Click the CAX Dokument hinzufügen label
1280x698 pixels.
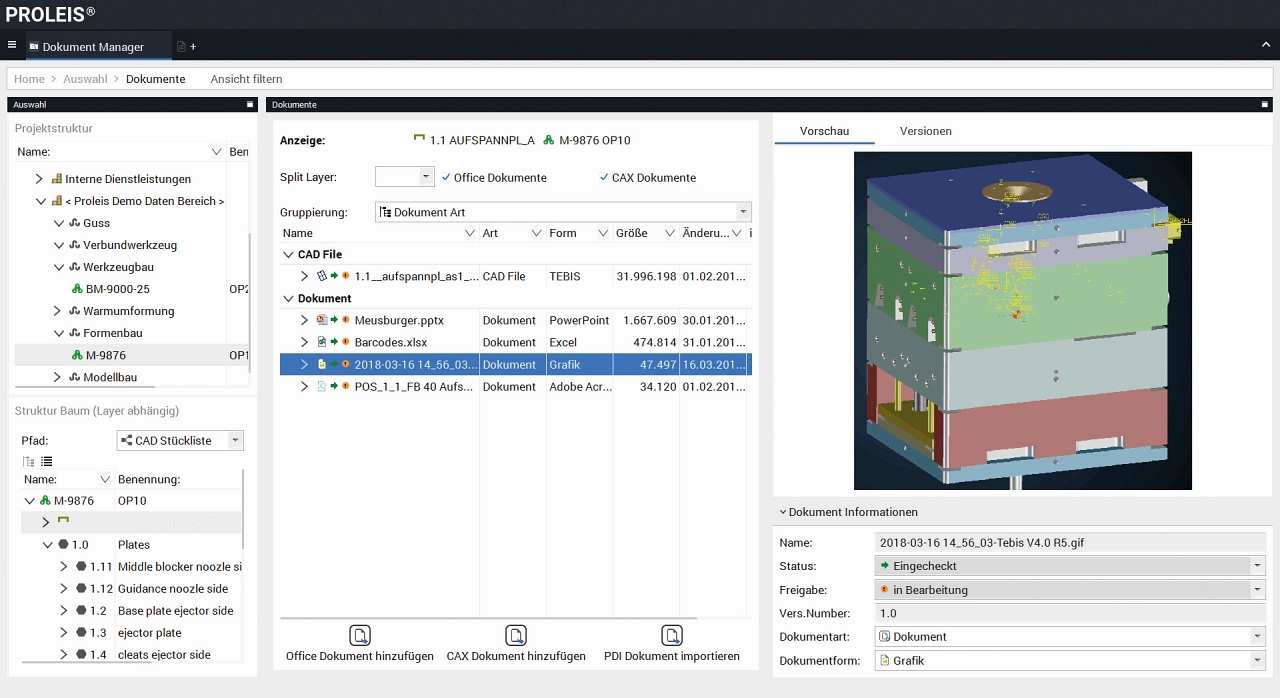pos(516,656)
